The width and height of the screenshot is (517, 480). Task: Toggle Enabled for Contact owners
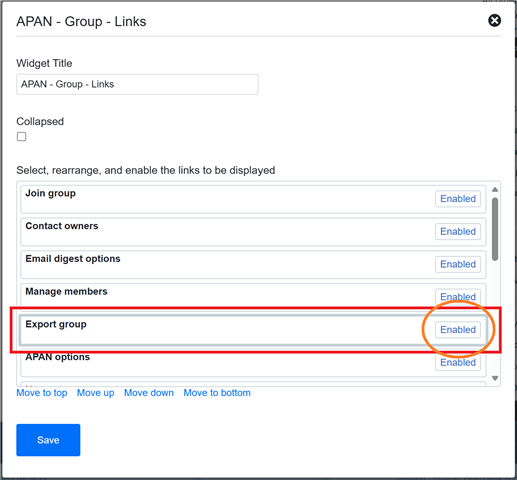458,231
